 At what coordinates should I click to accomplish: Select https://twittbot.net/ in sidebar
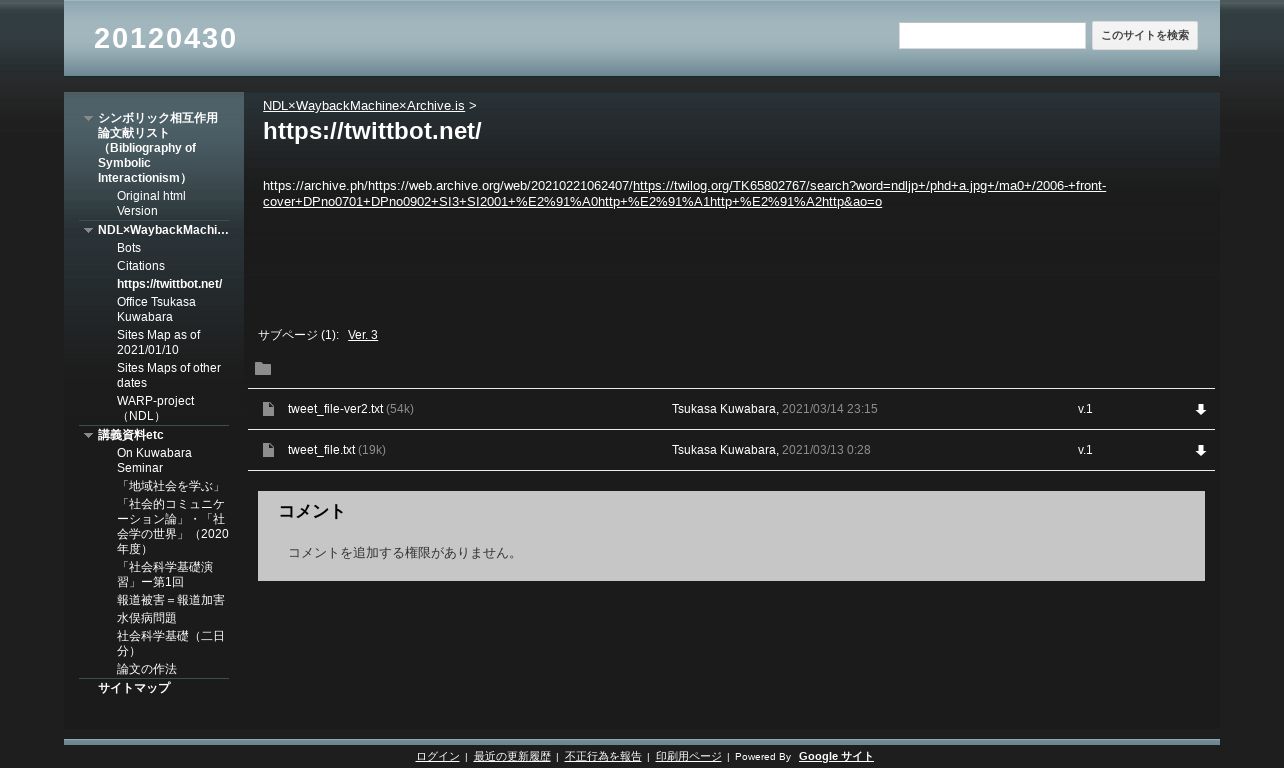pos(170,284)
